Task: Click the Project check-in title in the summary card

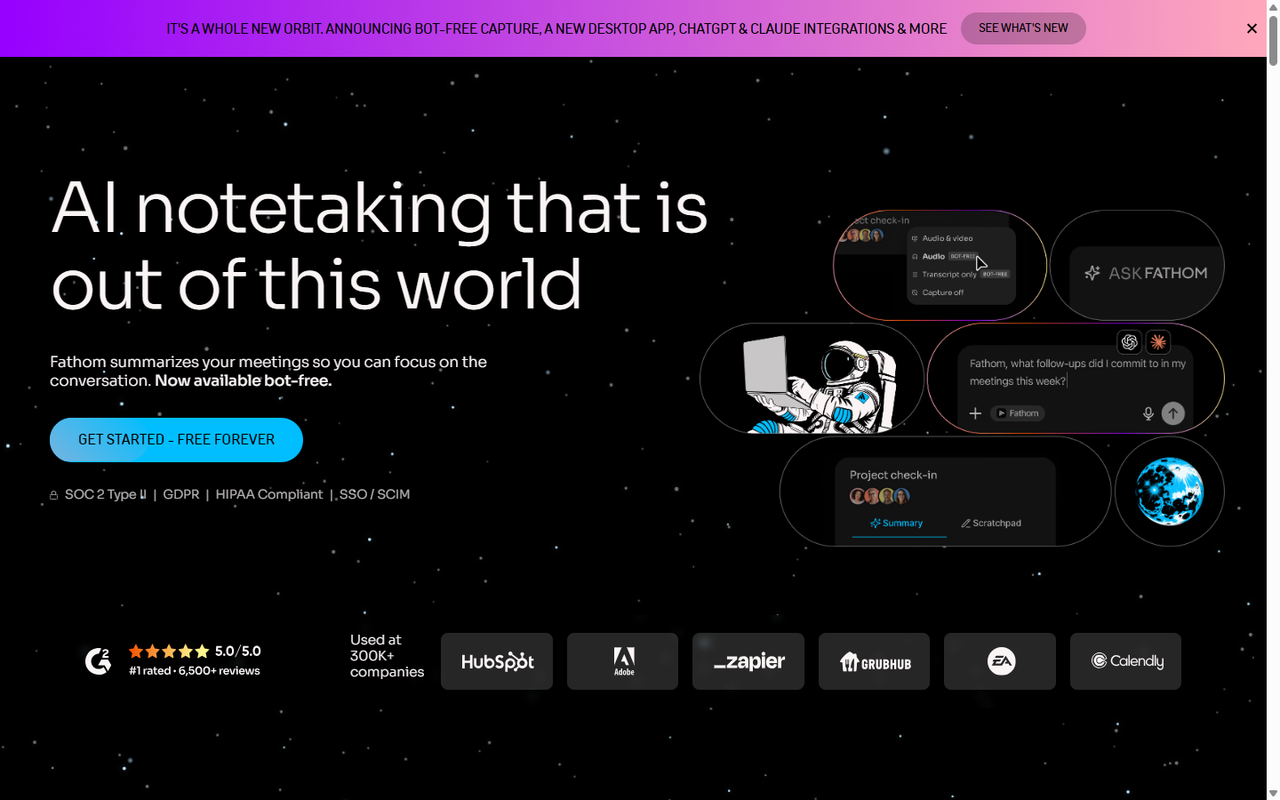Action: [x=893, y=475]
